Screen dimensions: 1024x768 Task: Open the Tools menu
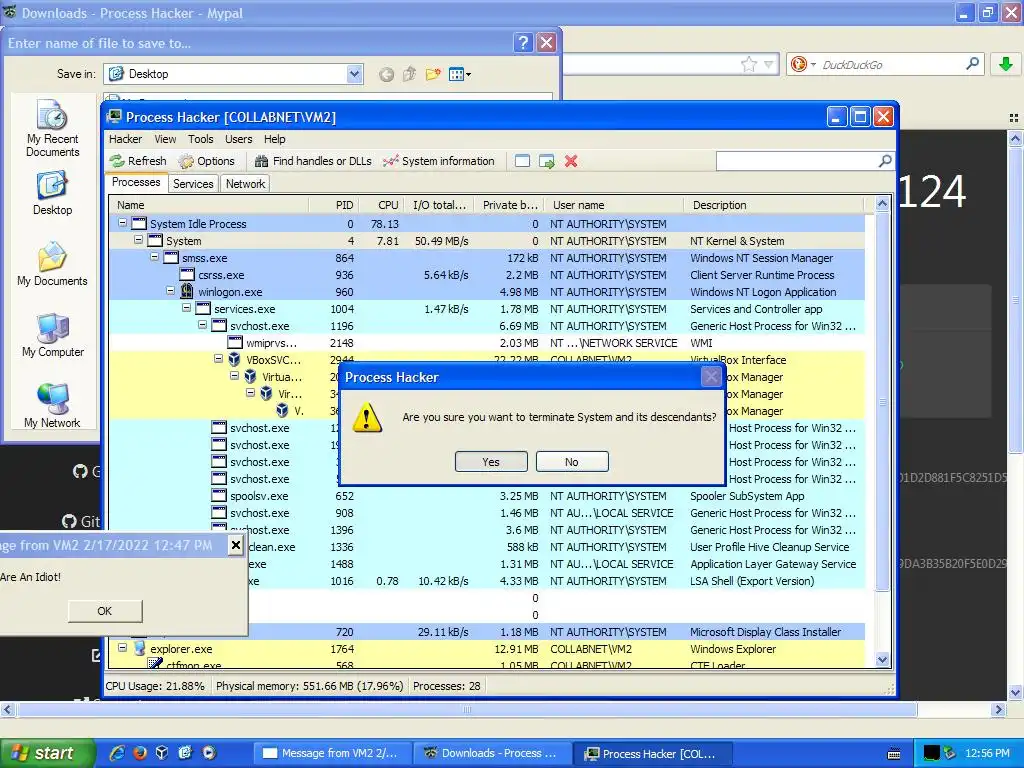point(200,139)
